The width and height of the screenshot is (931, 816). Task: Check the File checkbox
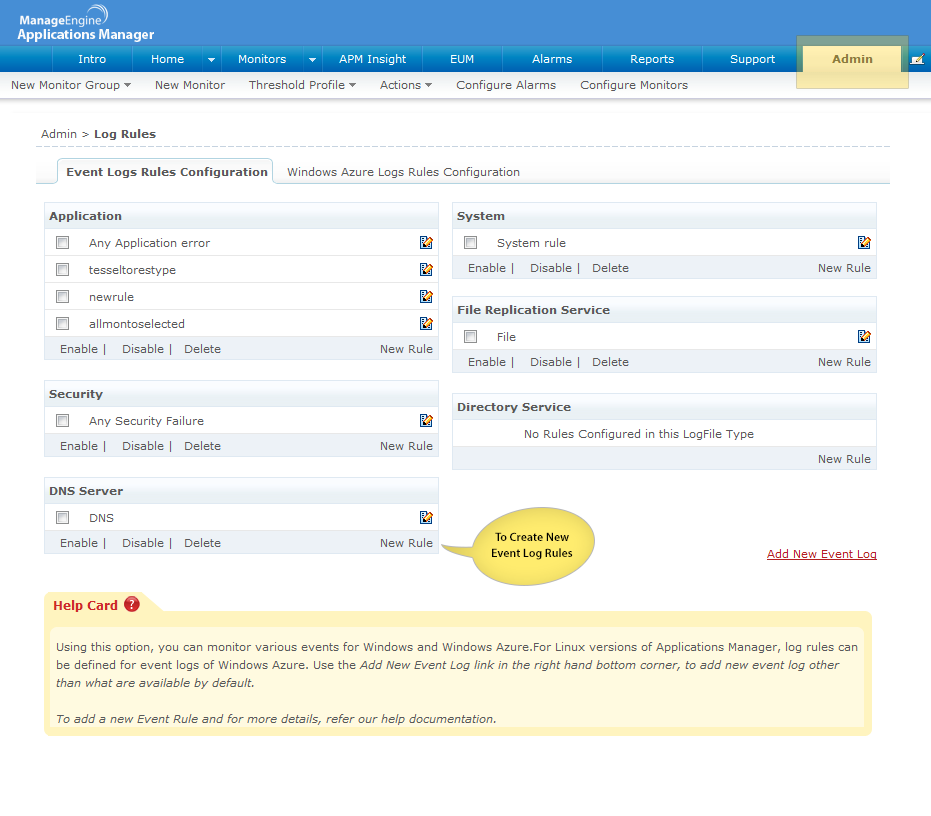point(470,337)
